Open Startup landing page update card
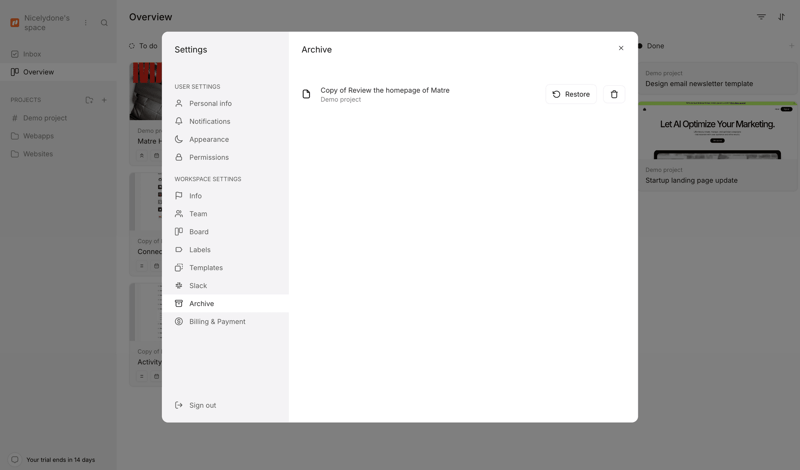Screen dimensions: 800x470 pos(717,146)
